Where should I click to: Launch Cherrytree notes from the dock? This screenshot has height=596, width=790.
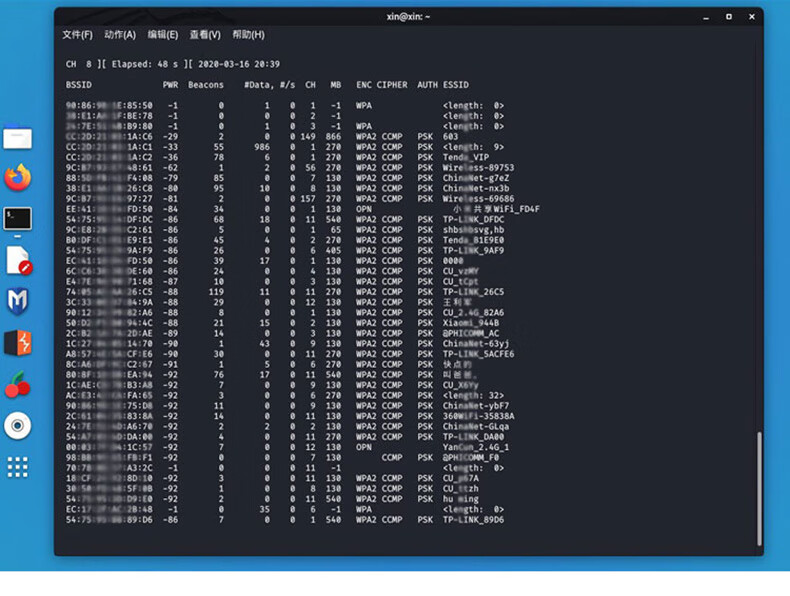tap(18, 384)
